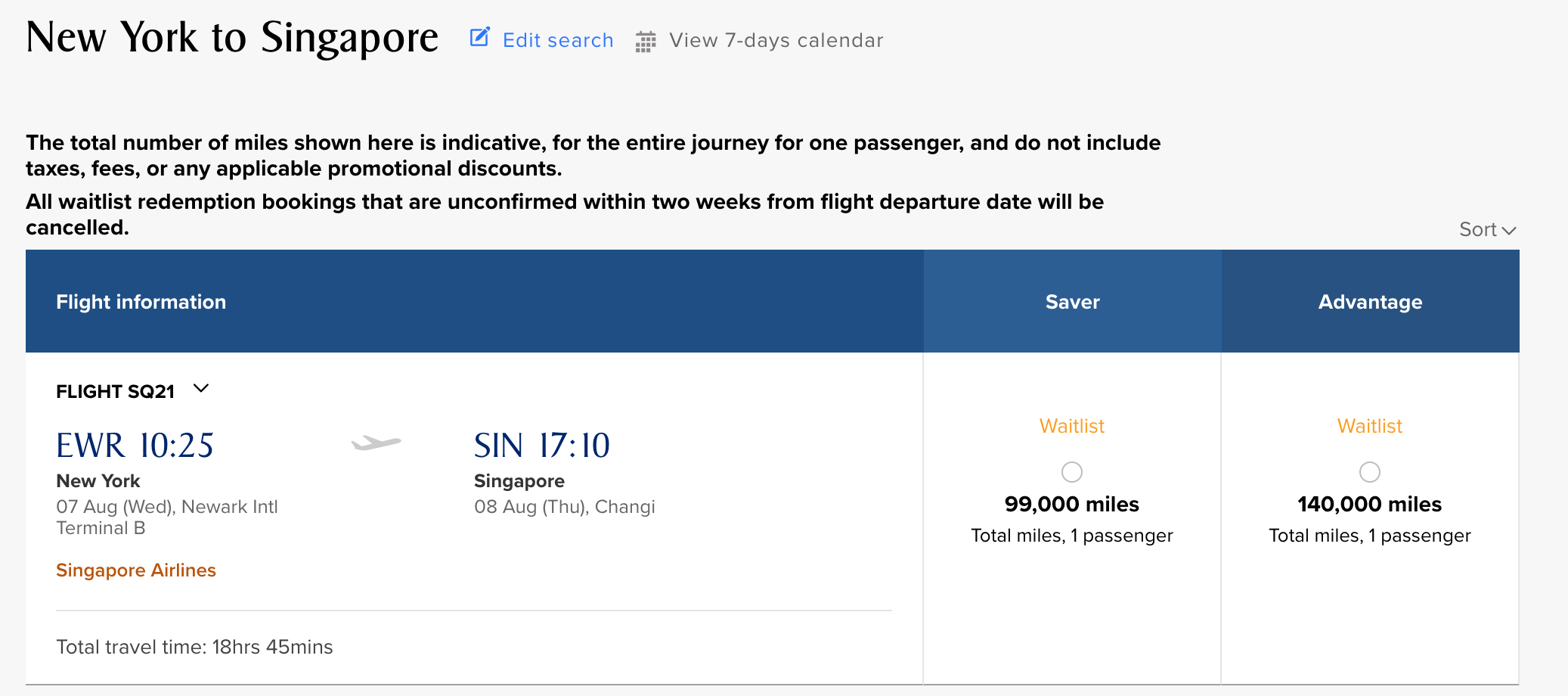Click the EWR 10:25 departure time
This screenshot has width=1568, height=696.
pos(135,446)
